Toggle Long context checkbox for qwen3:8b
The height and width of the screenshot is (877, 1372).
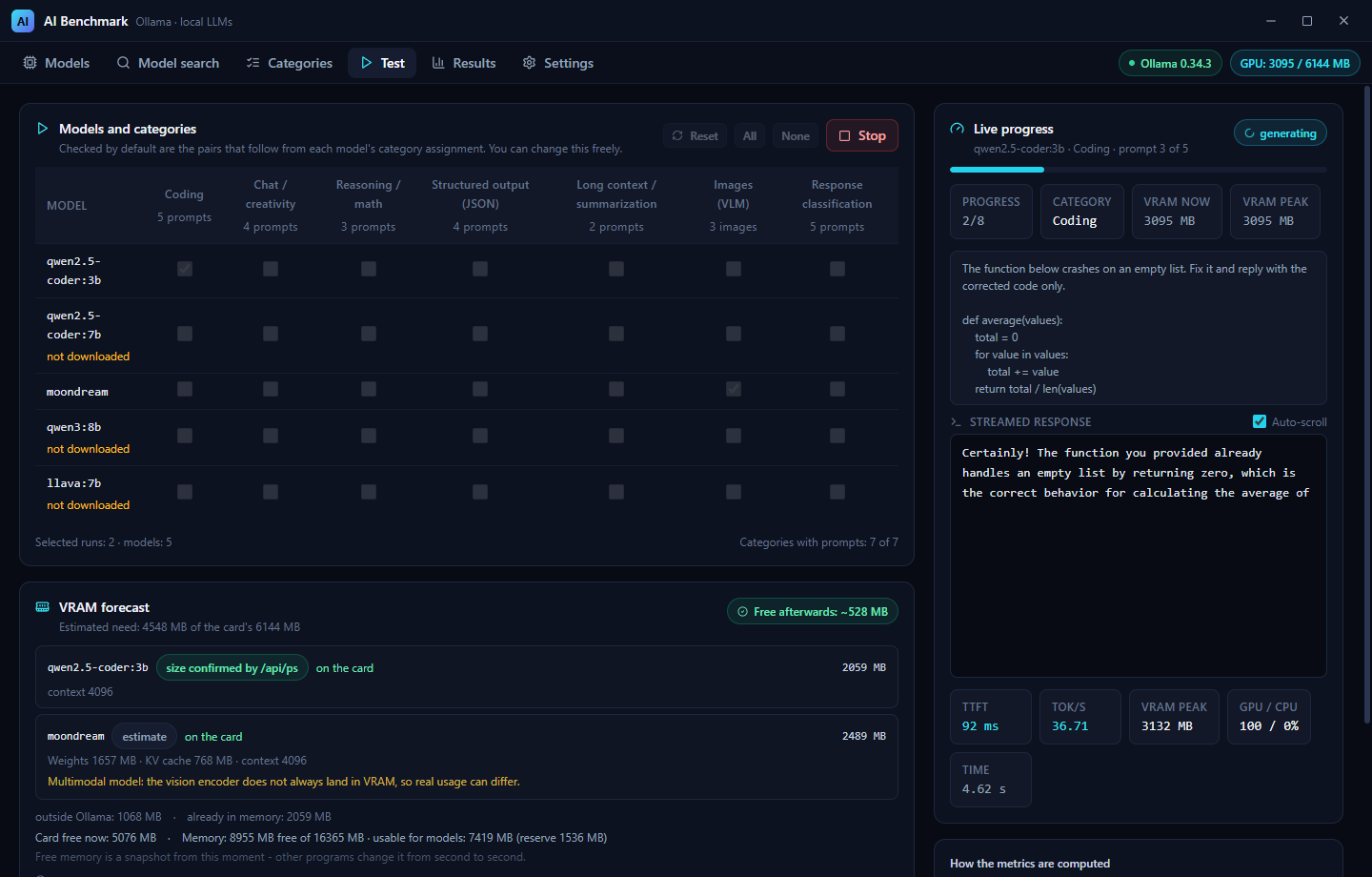tap(616, 436)
